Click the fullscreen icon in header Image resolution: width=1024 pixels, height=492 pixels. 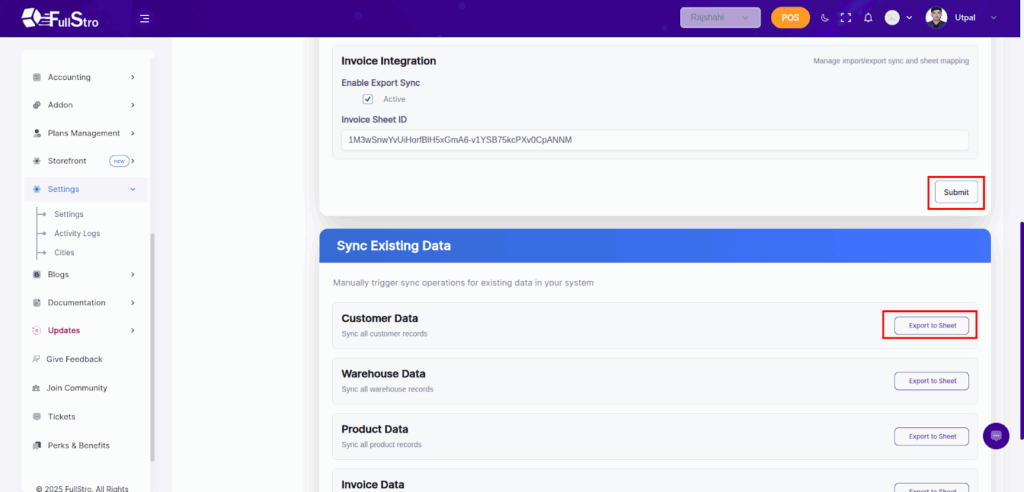tap(846, 18)
